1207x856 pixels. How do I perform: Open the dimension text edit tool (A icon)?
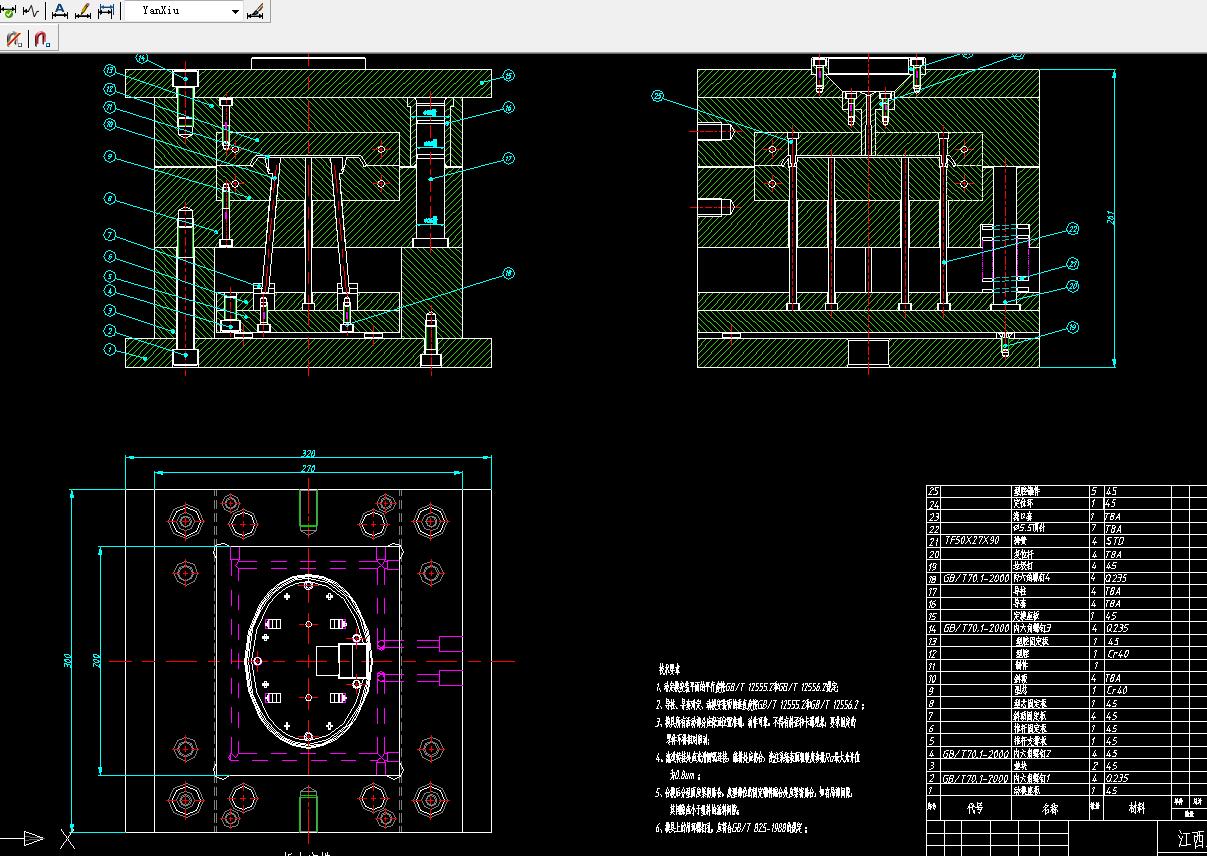(x=59, y=11)
